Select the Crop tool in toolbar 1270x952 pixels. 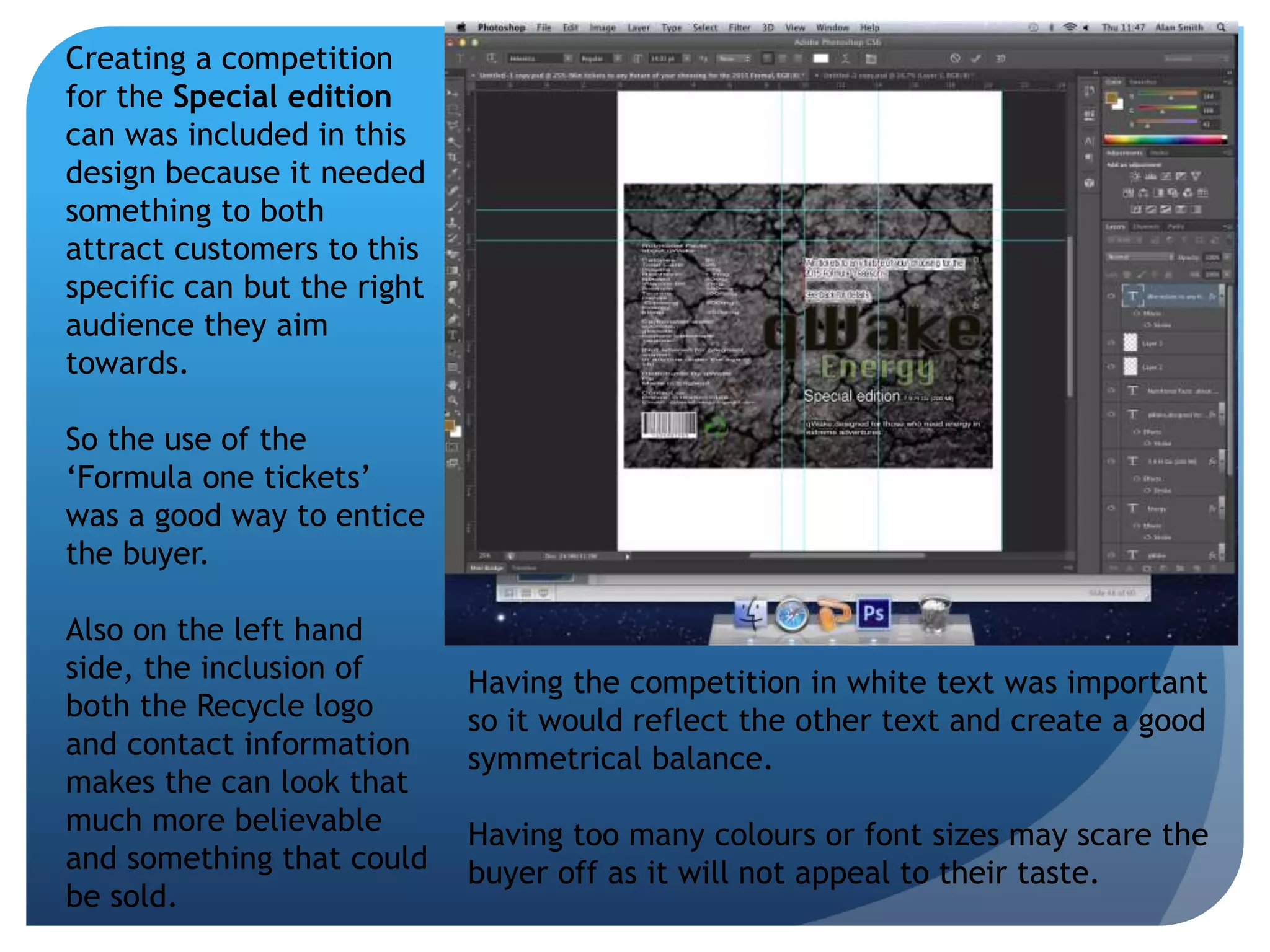453,157
